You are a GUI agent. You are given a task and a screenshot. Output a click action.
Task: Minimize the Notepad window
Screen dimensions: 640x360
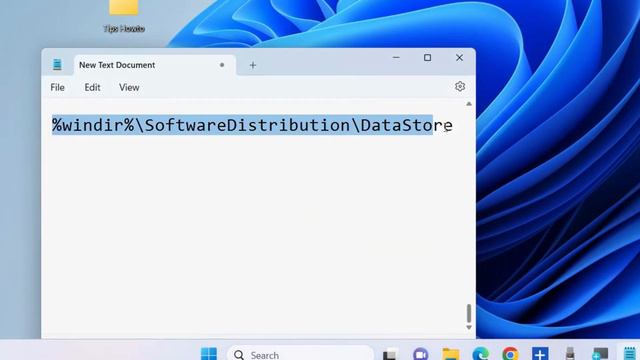tap(396, 58)
